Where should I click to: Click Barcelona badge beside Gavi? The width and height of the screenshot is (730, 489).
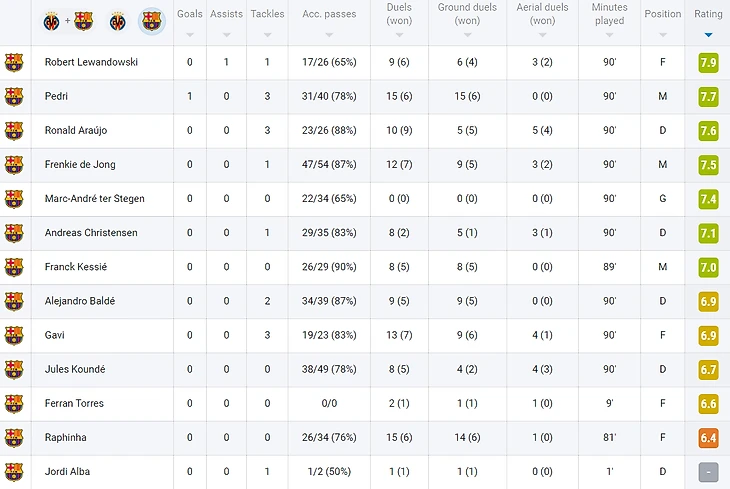14,336
